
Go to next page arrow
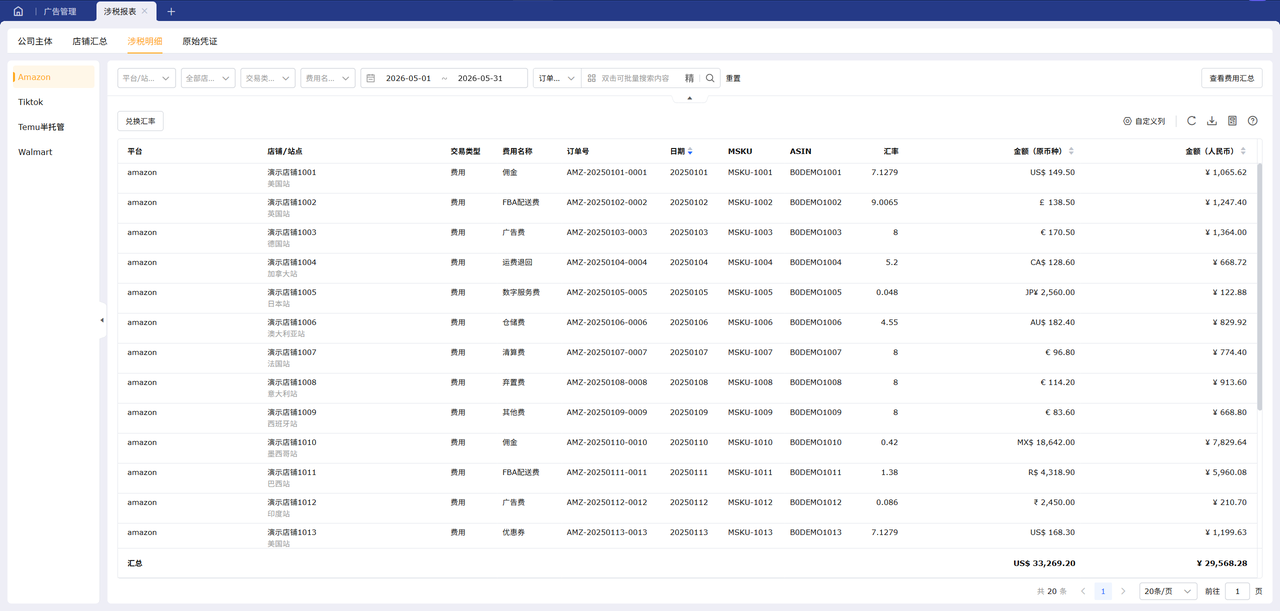[x=1123, y=592]
